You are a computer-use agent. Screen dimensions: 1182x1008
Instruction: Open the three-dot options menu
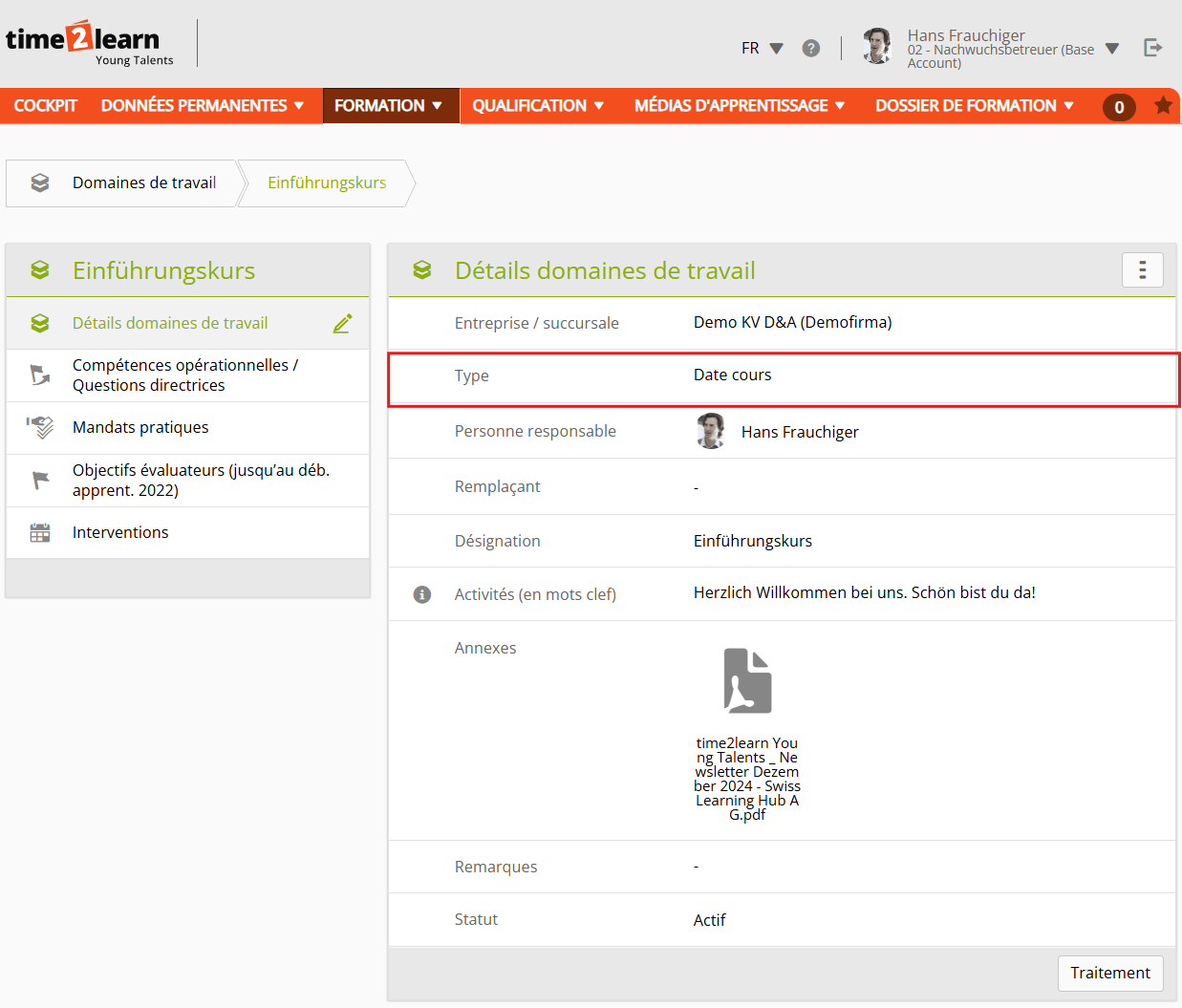pos(1142,270)
